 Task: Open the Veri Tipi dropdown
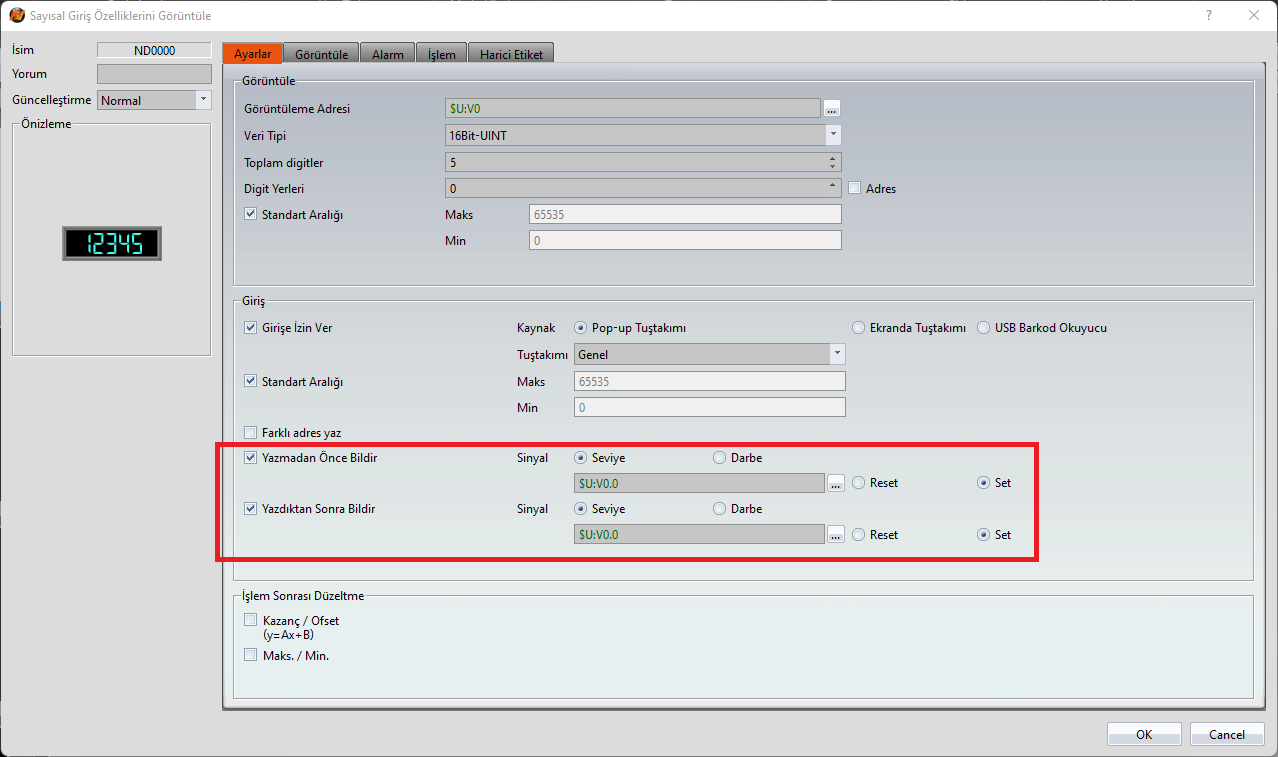(x=832, y=135)
